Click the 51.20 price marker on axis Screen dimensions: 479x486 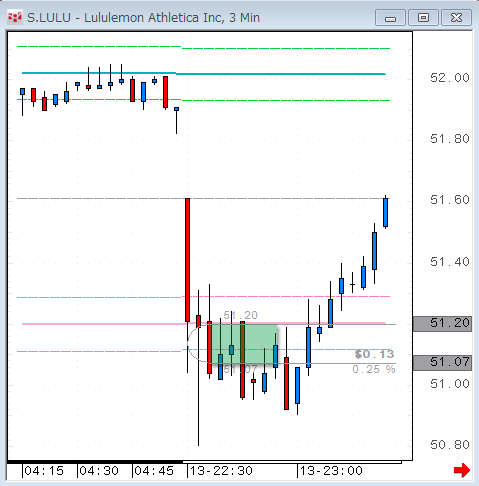coord(442,324)
